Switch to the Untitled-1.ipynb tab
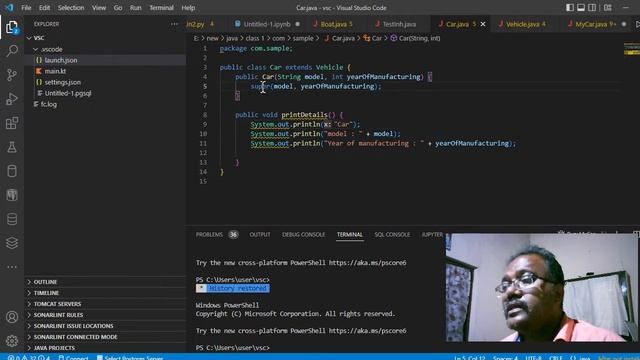This screenshot has width=640, height=360. click(267, 24)
